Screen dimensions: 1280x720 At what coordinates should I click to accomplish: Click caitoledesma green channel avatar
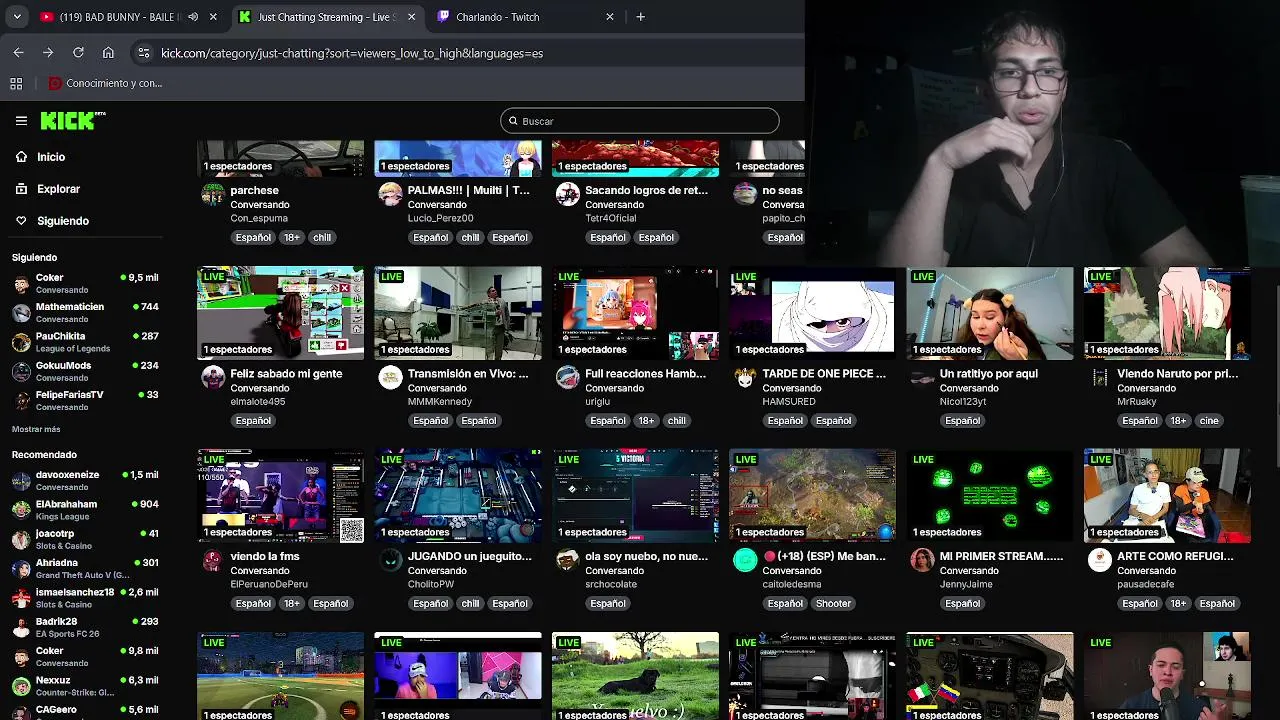tap(745, 560)
